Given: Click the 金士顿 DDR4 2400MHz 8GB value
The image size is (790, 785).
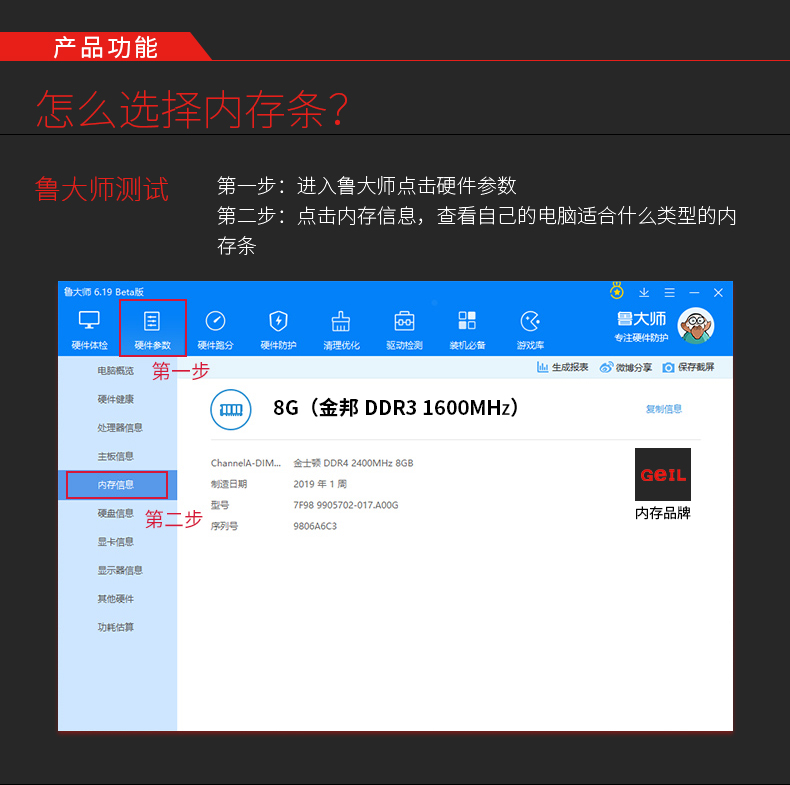Looking at the screenshot, I should coord(353,463).
